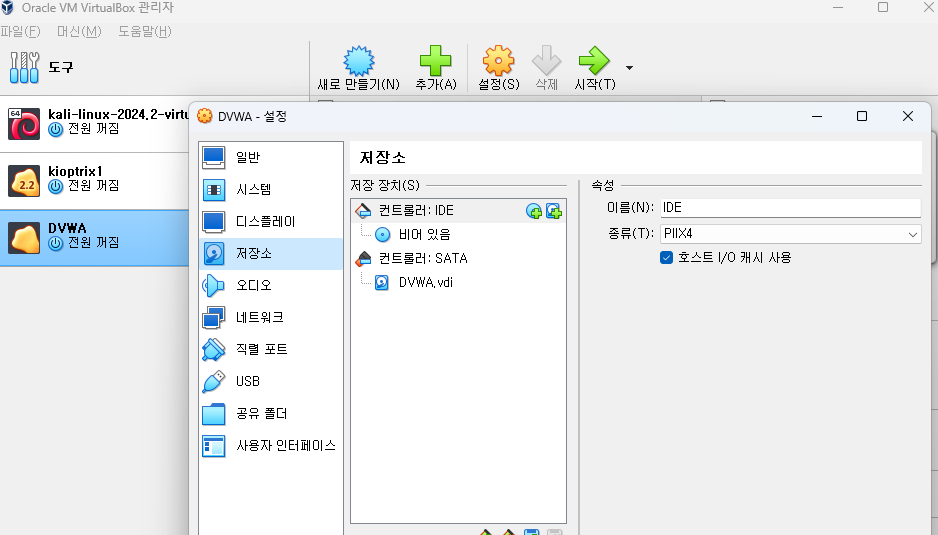Select the DVWA virtual machine entry
The width and height of the screenshot is (938, 535).
point(95,238)
